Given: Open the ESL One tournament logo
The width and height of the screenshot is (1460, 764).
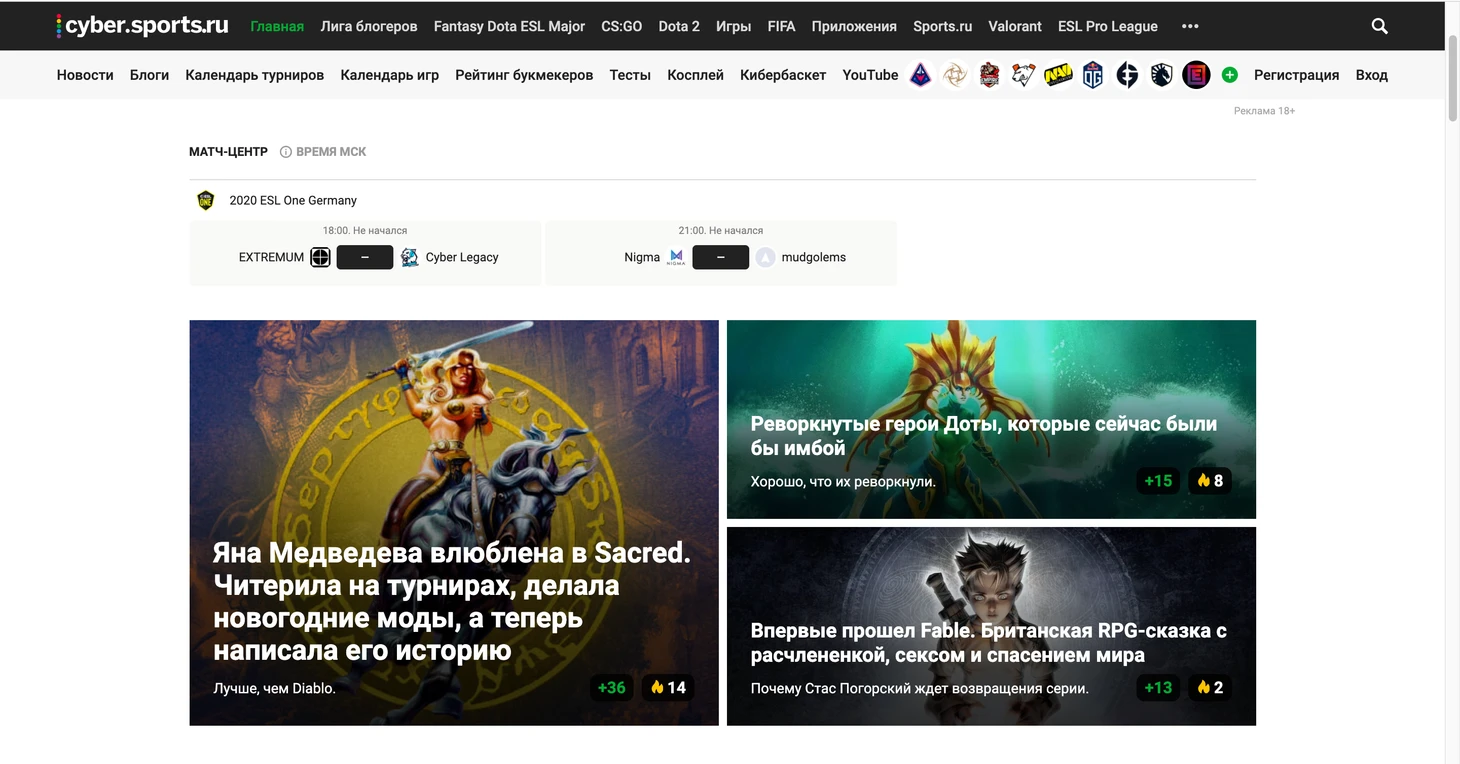Looking at the screenshot, I should pos(206,200).
